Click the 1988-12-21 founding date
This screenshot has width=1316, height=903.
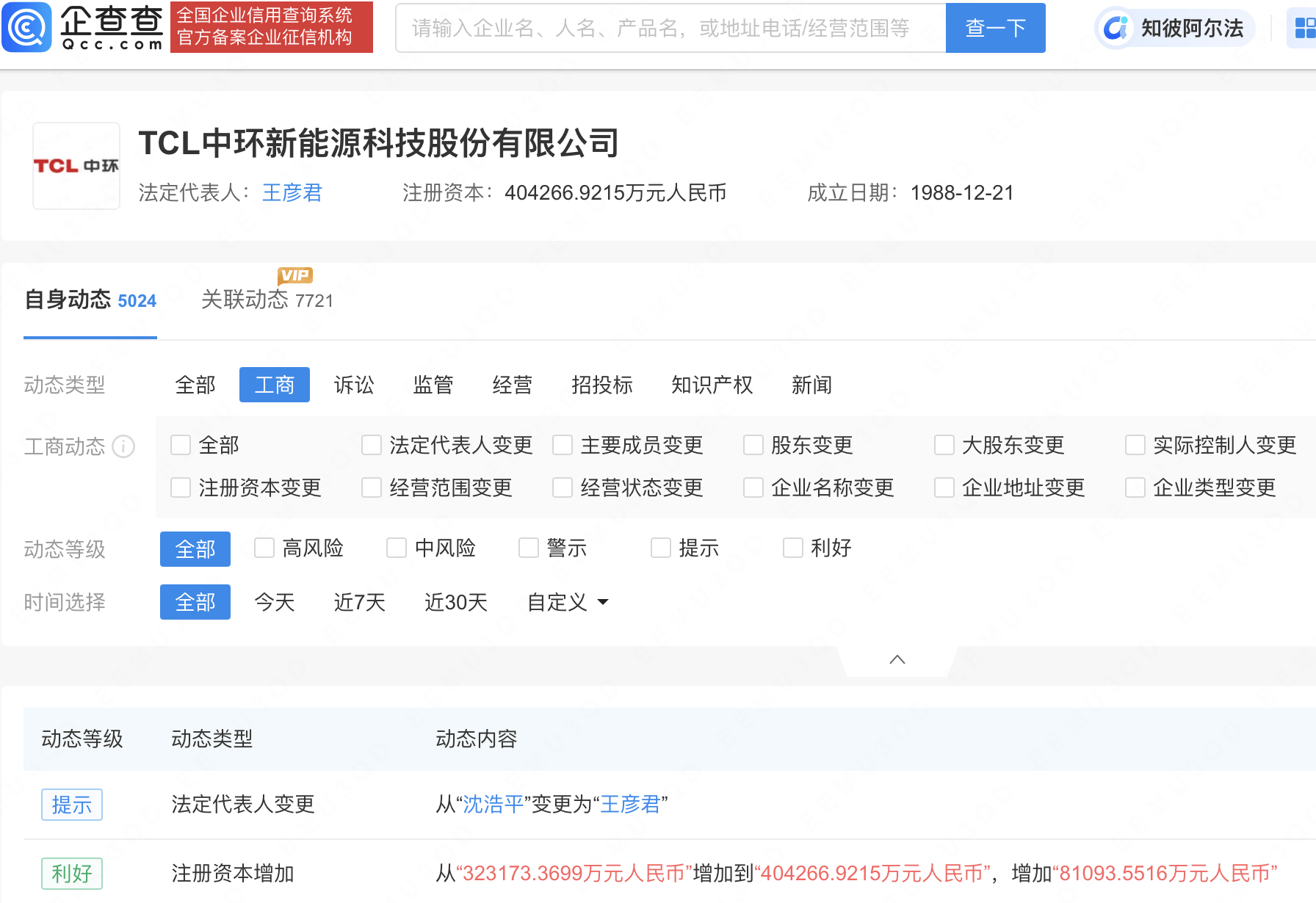pos(962,192)
